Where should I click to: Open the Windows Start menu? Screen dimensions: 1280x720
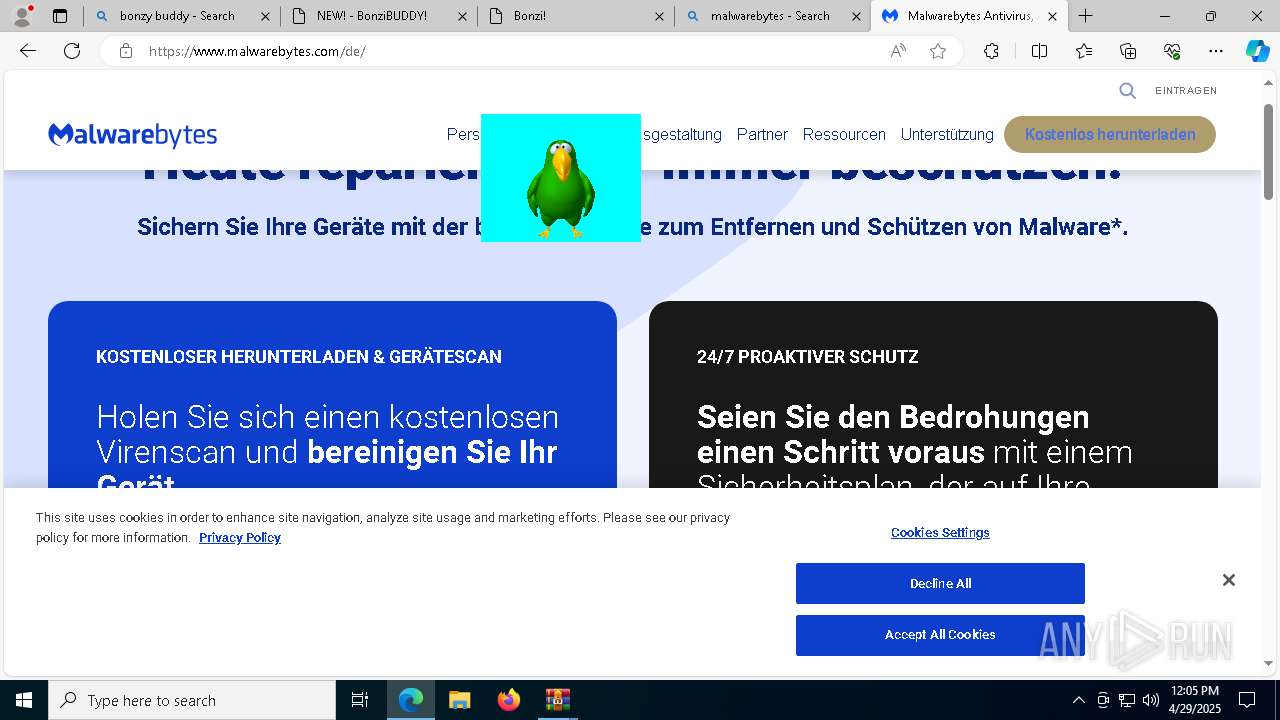(24, 700)
